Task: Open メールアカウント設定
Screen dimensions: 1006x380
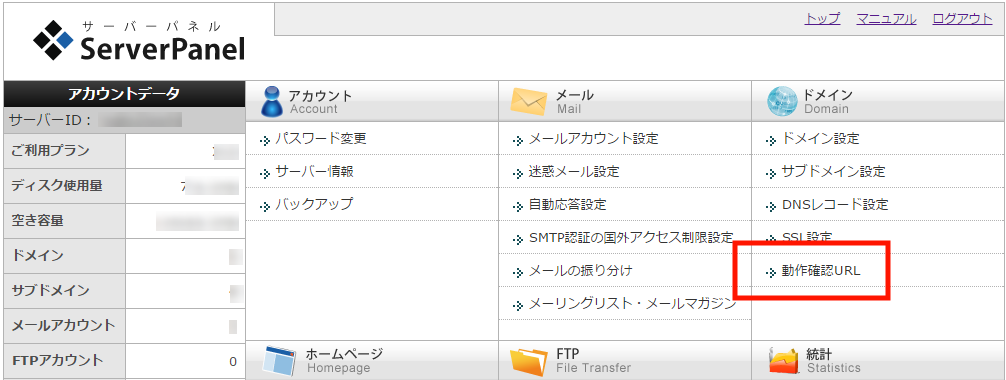Action: [x=593, y=138]
